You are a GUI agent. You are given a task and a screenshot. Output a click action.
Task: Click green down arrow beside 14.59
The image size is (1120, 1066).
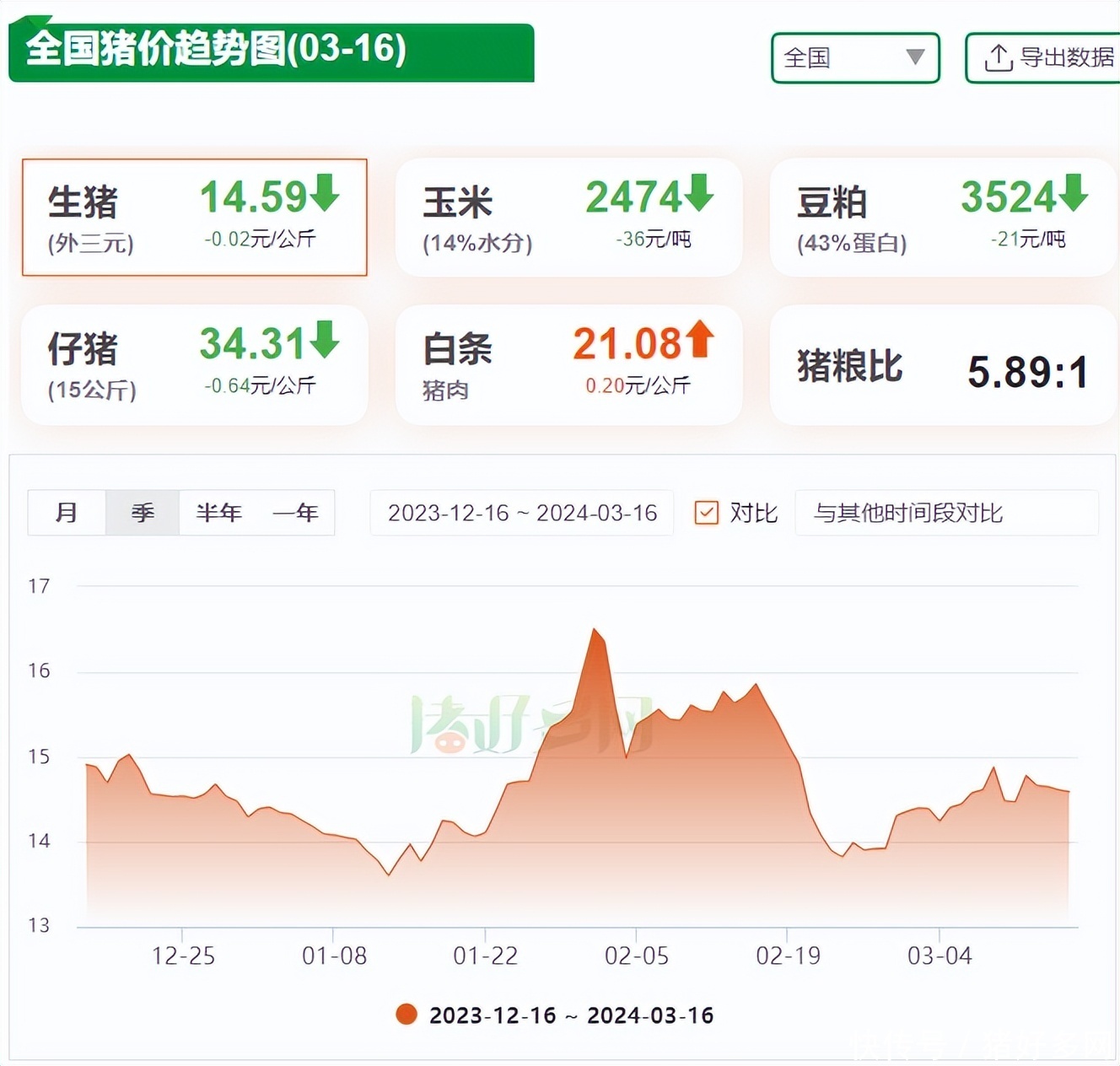[x=325, y=193]
